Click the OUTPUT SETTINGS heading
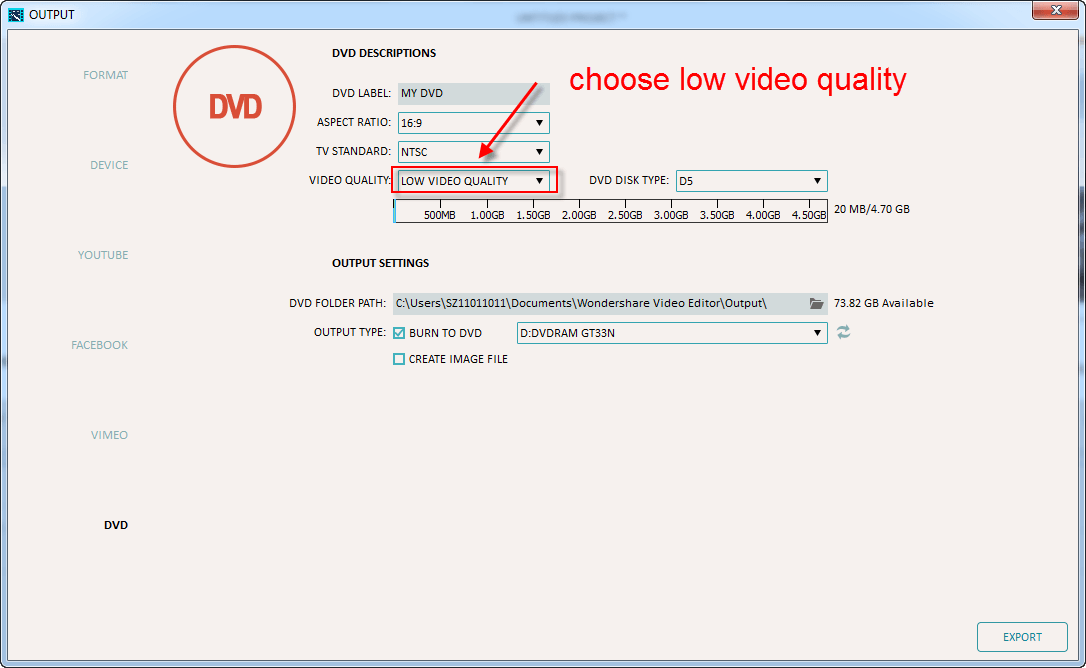Viewport: 1086px width, 668px height. [380, 263]
